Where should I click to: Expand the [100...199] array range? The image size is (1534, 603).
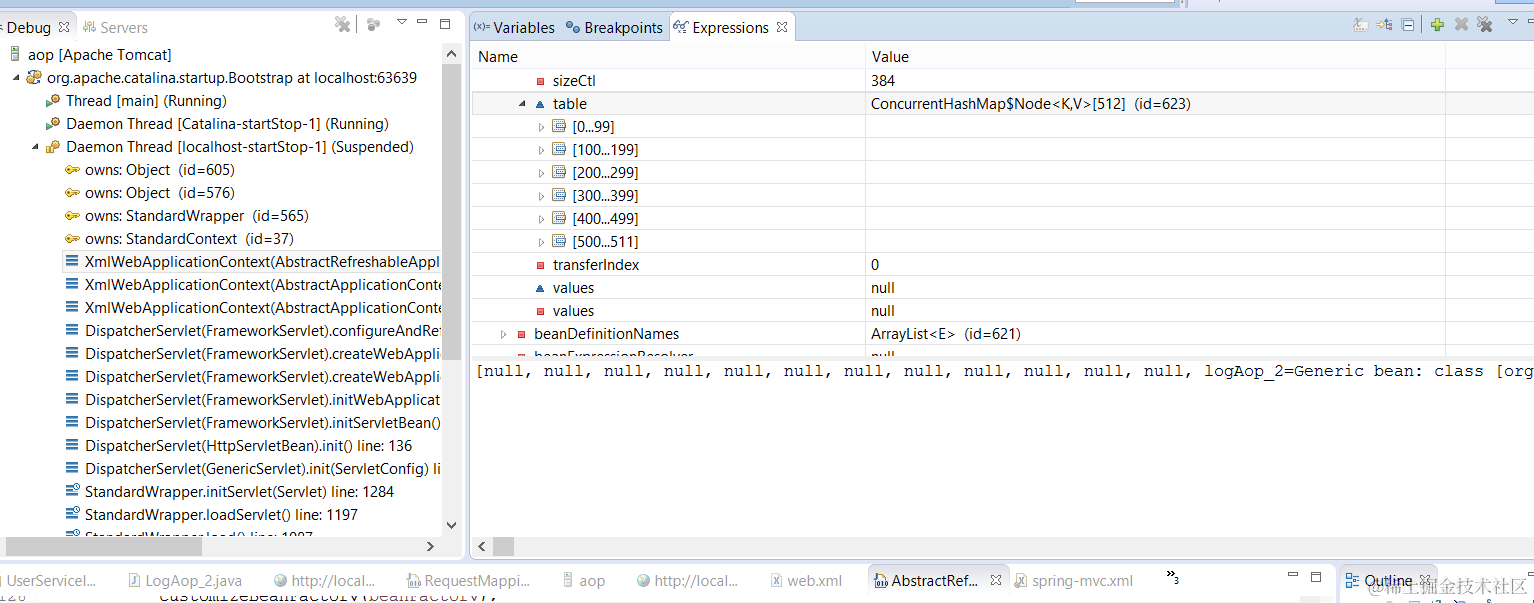point(541,150)
